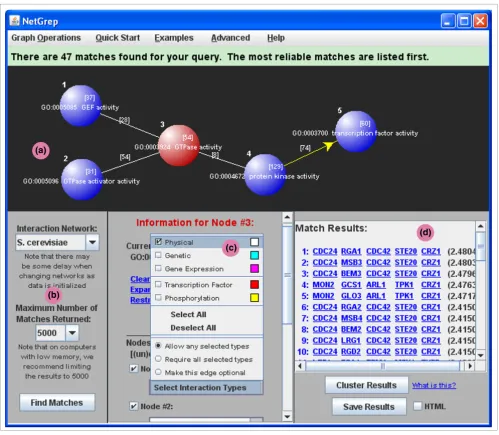
Task: Click Match Results vertical scrollbar thumb
Action: pyautogui.click(x=480, y=246)
